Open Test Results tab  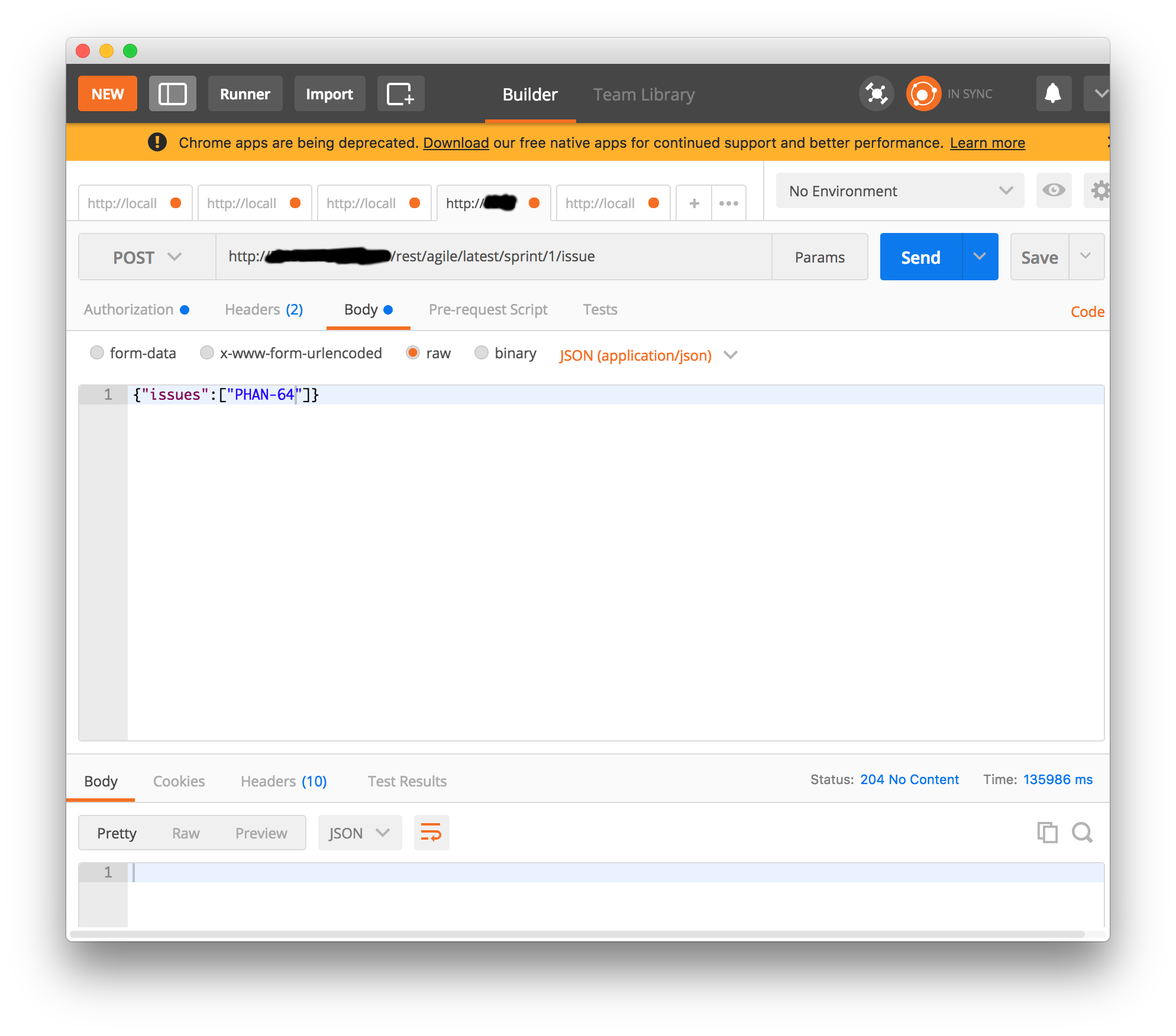click(407, 781)
